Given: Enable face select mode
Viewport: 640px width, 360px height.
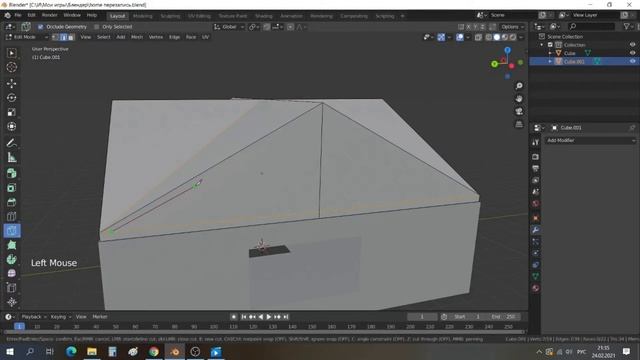Looking at the screenshot, I should [71, 37].
